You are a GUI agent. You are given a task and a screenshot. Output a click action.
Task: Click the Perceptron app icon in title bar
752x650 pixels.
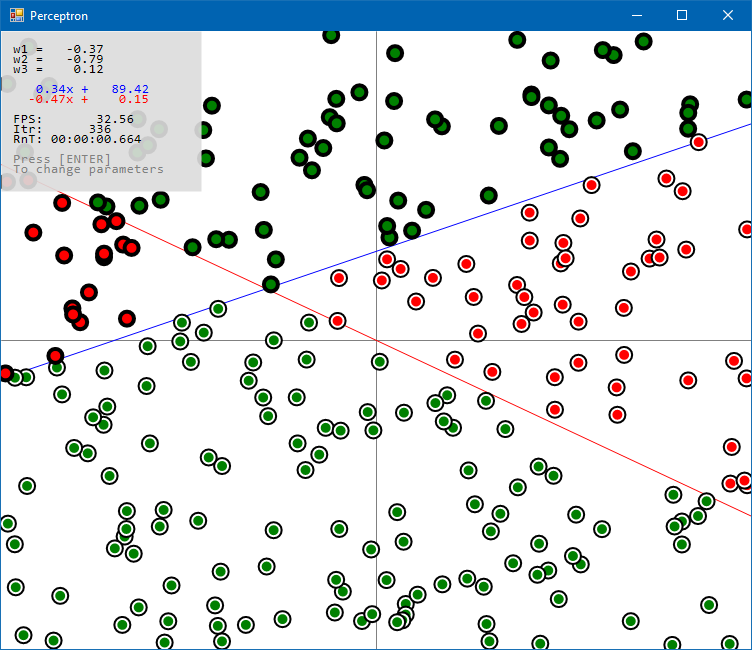16,15
